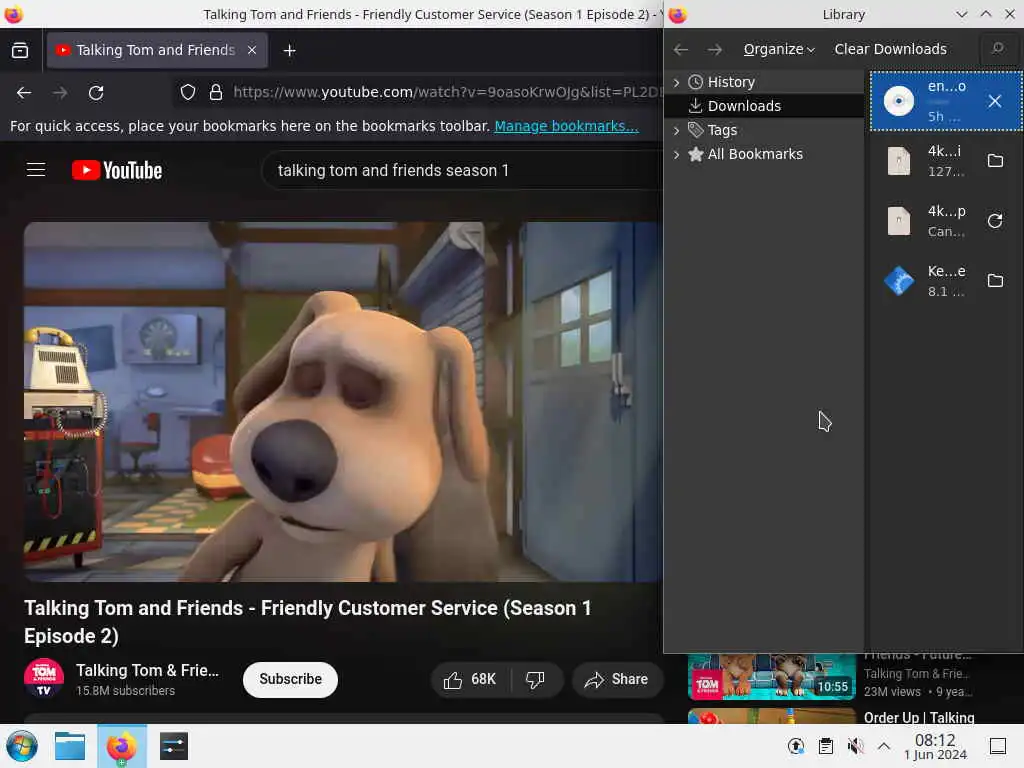
Task: Cancel the in-progress 'en...o' download
Action: click(995, 101)
